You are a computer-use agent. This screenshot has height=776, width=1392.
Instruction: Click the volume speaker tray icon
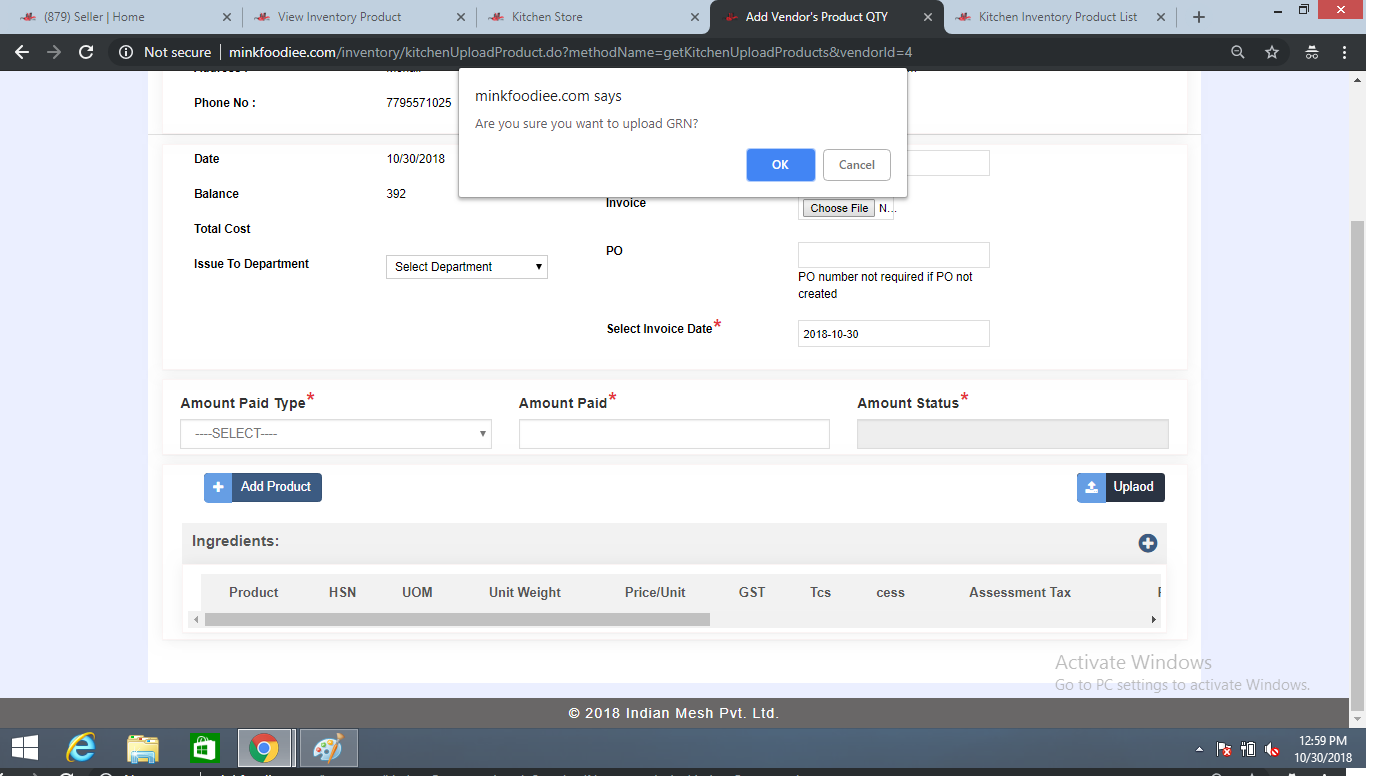1272,749
